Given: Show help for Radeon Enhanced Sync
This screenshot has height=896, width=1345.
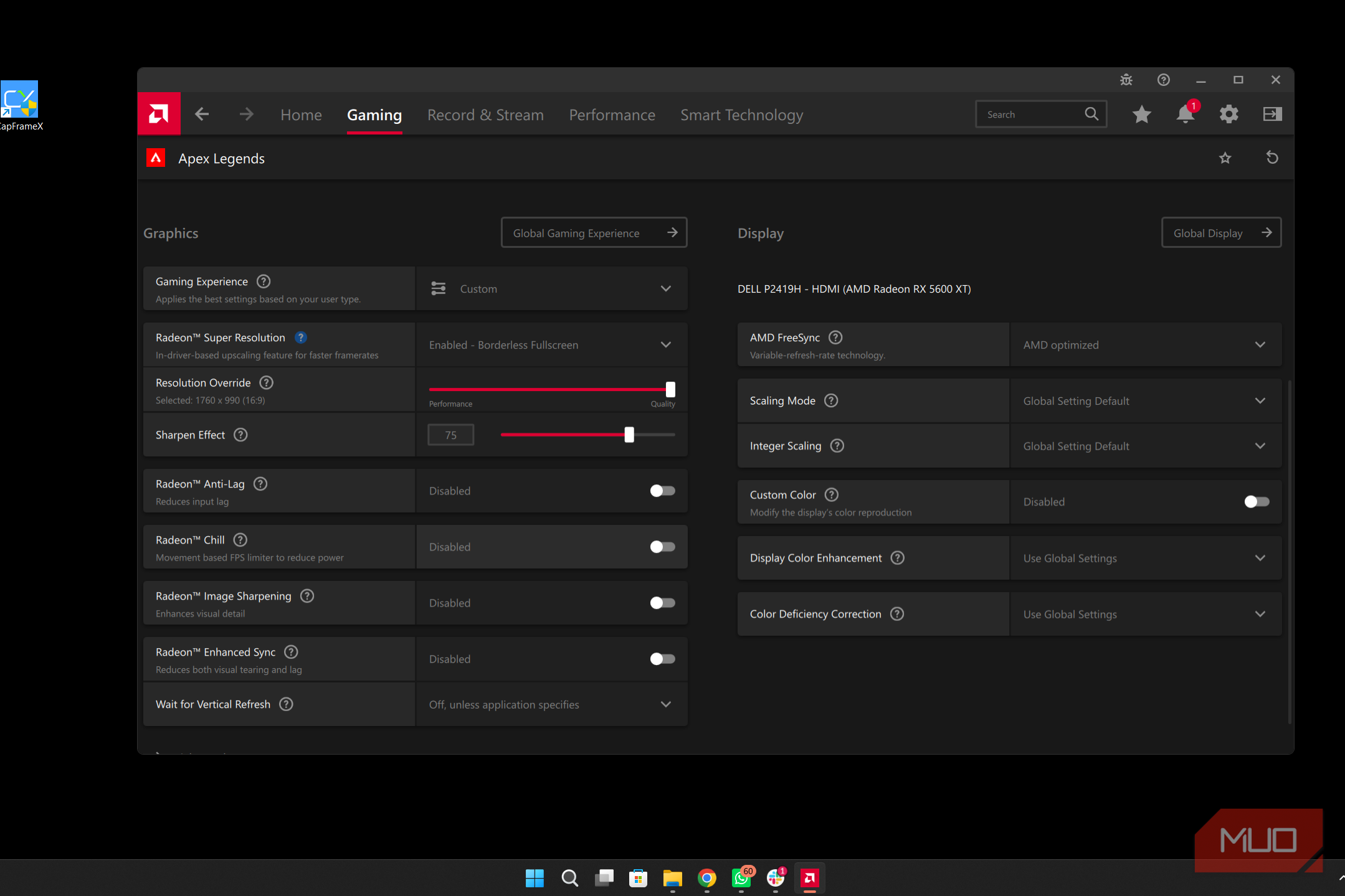Looking at the screenshot, I should pyautogui.click(x=291, y=652).
